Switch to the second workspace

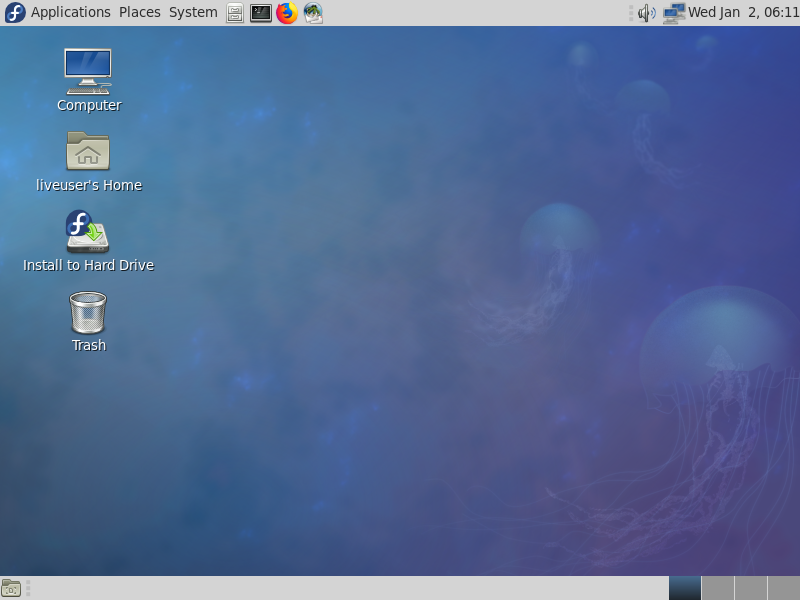coord(718,588)
